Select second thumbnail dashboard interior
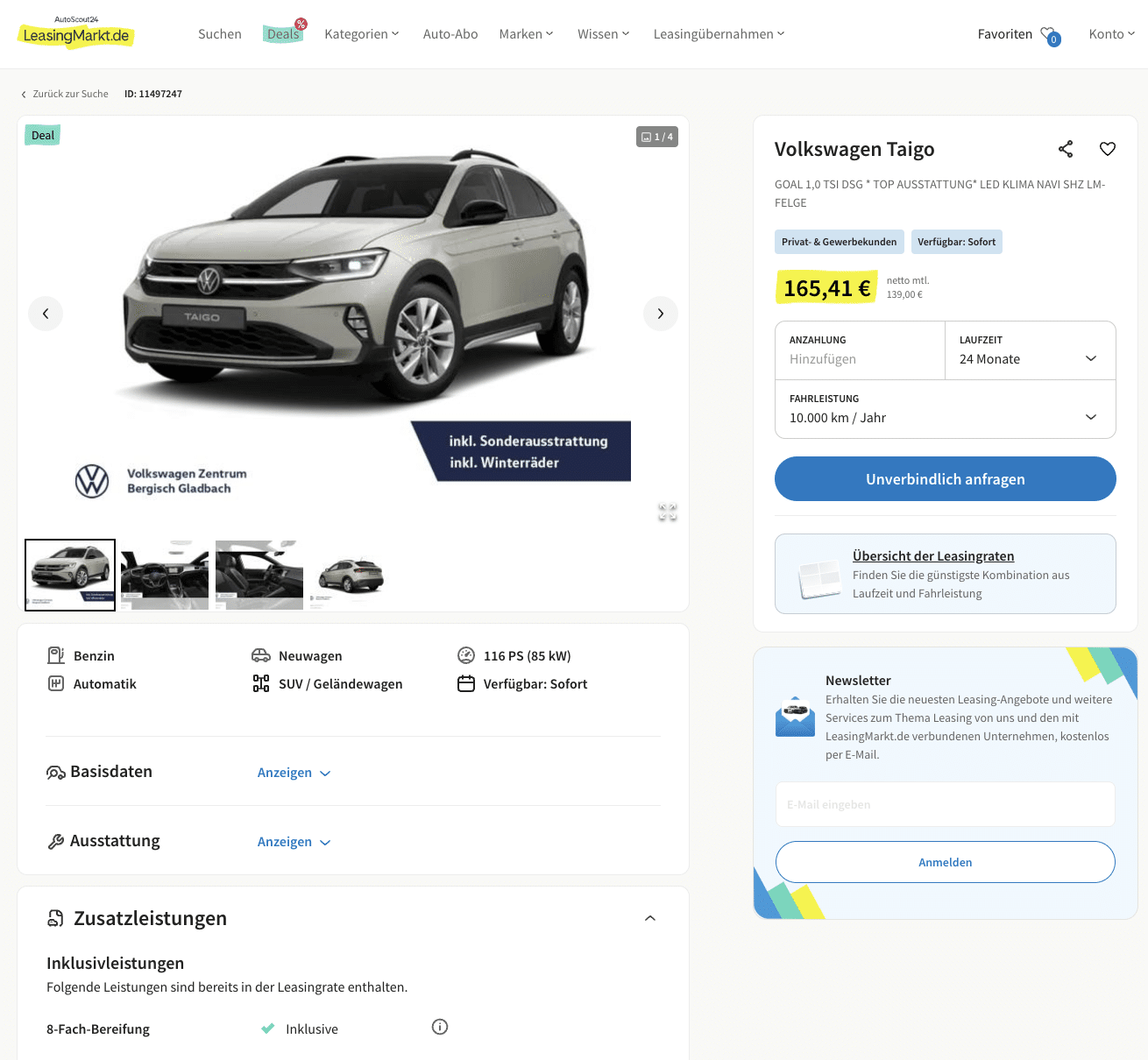This screenshot has height=1060, width=1148. coord(165,575)
